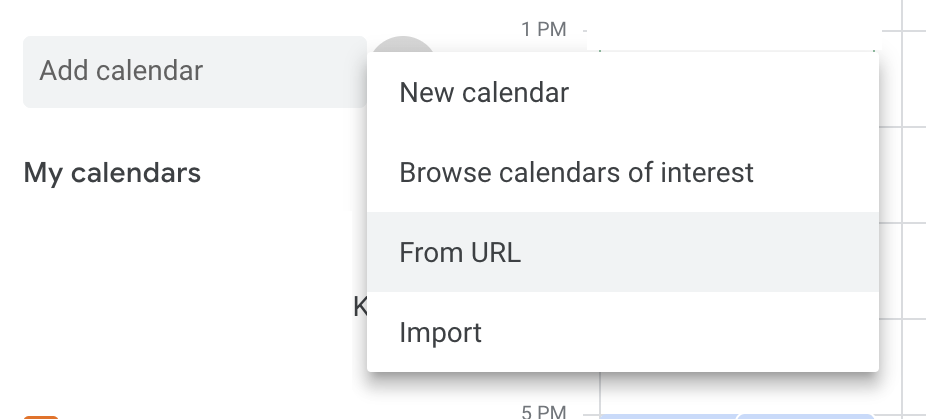Click Import in the add calendar menu
Image resolution: width=926 pixels, height=419 pixels.
click(x=440, y=332)
